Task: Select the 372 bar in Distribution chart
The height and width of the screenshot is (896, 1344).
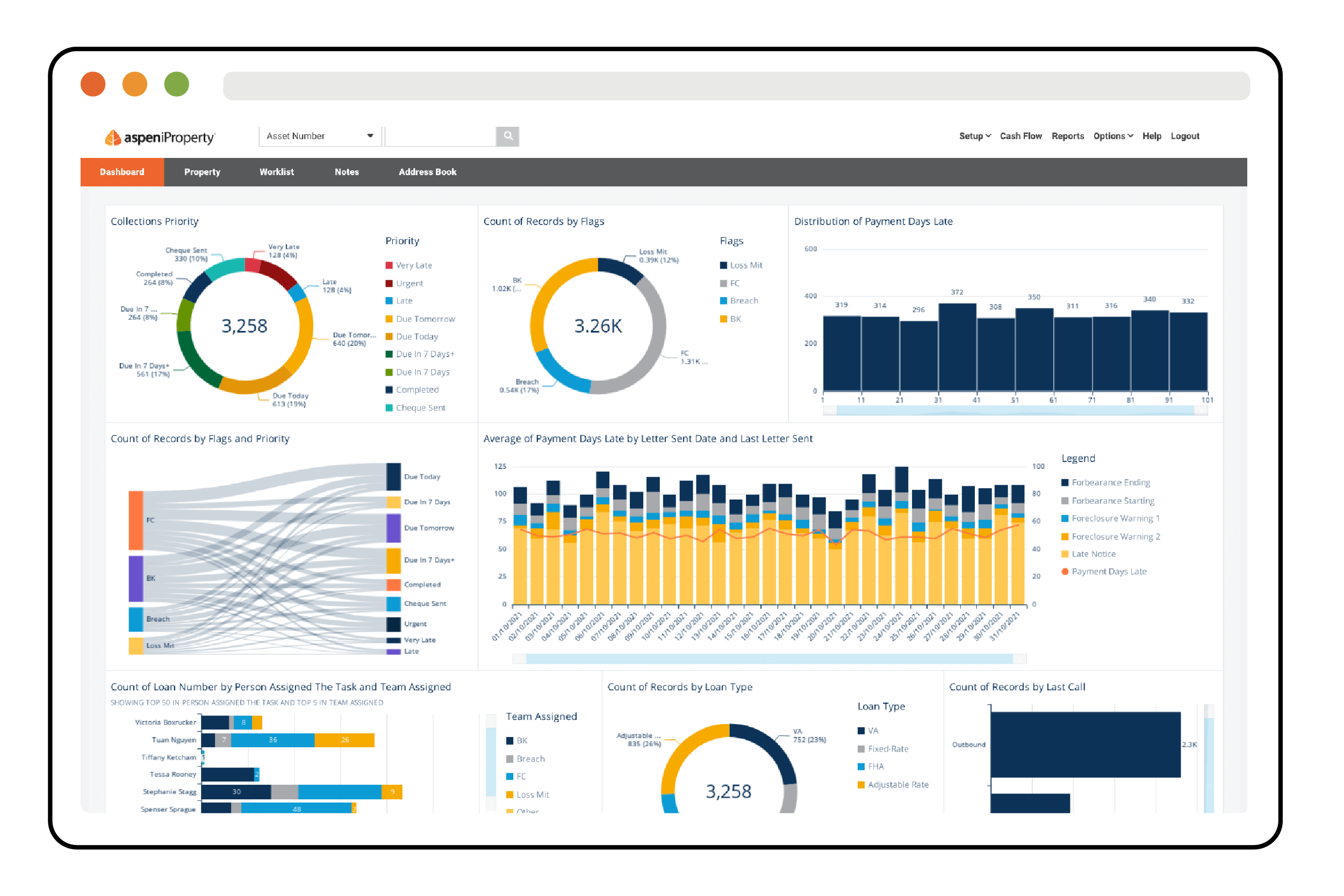Action: click(x=957, y=347)
